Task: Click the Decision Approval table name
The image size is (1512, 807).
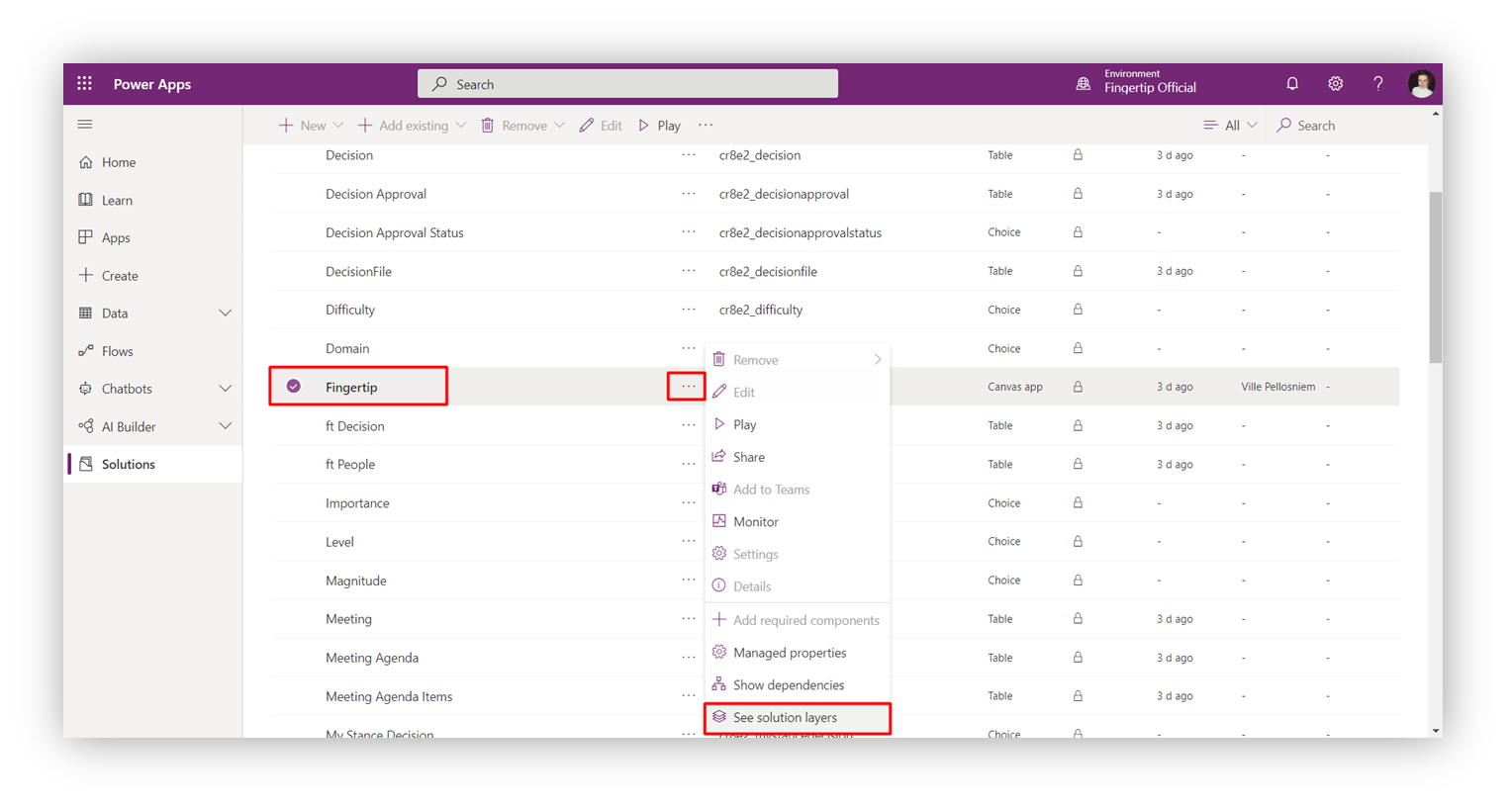Action: pyautogui.click(x=376, y=194)
